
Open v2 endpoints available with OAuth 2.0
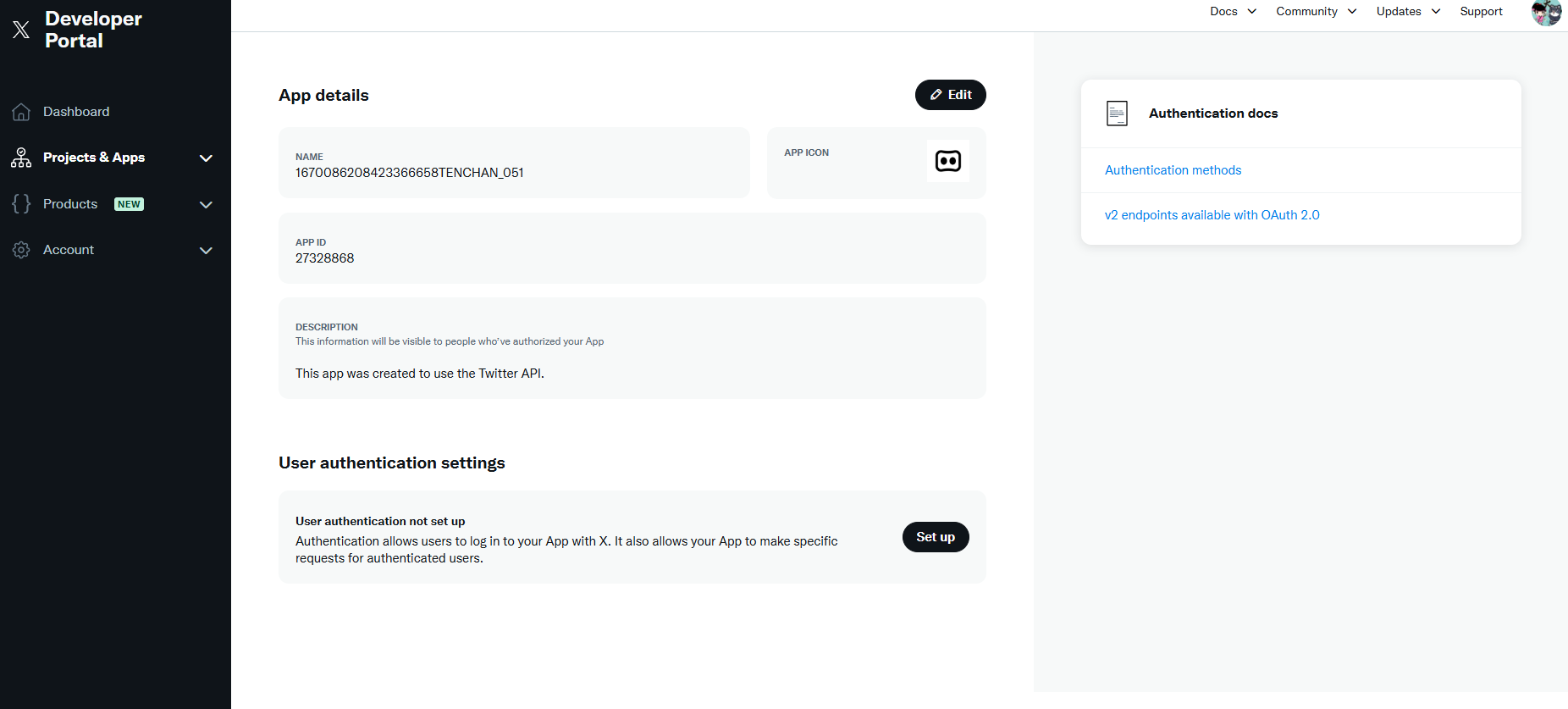(1212, 215)
